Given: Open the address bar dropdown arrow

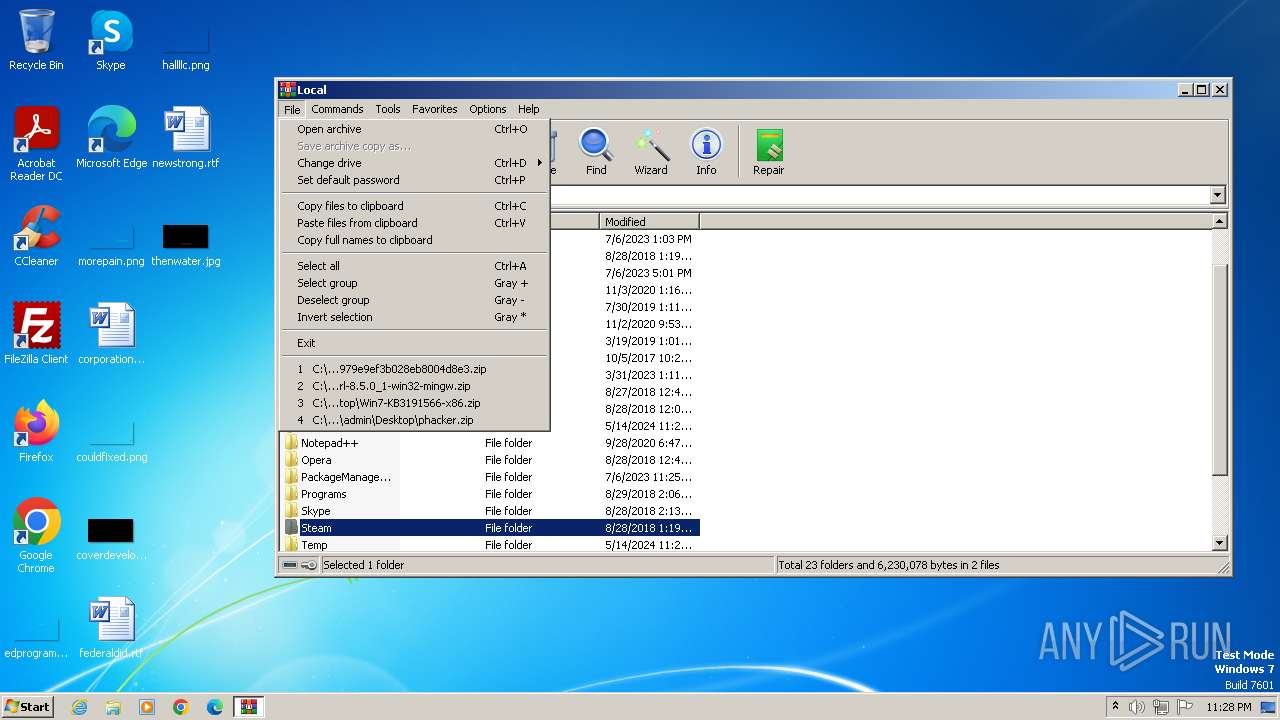Looking at the screenshot, I should point(1218,195).
